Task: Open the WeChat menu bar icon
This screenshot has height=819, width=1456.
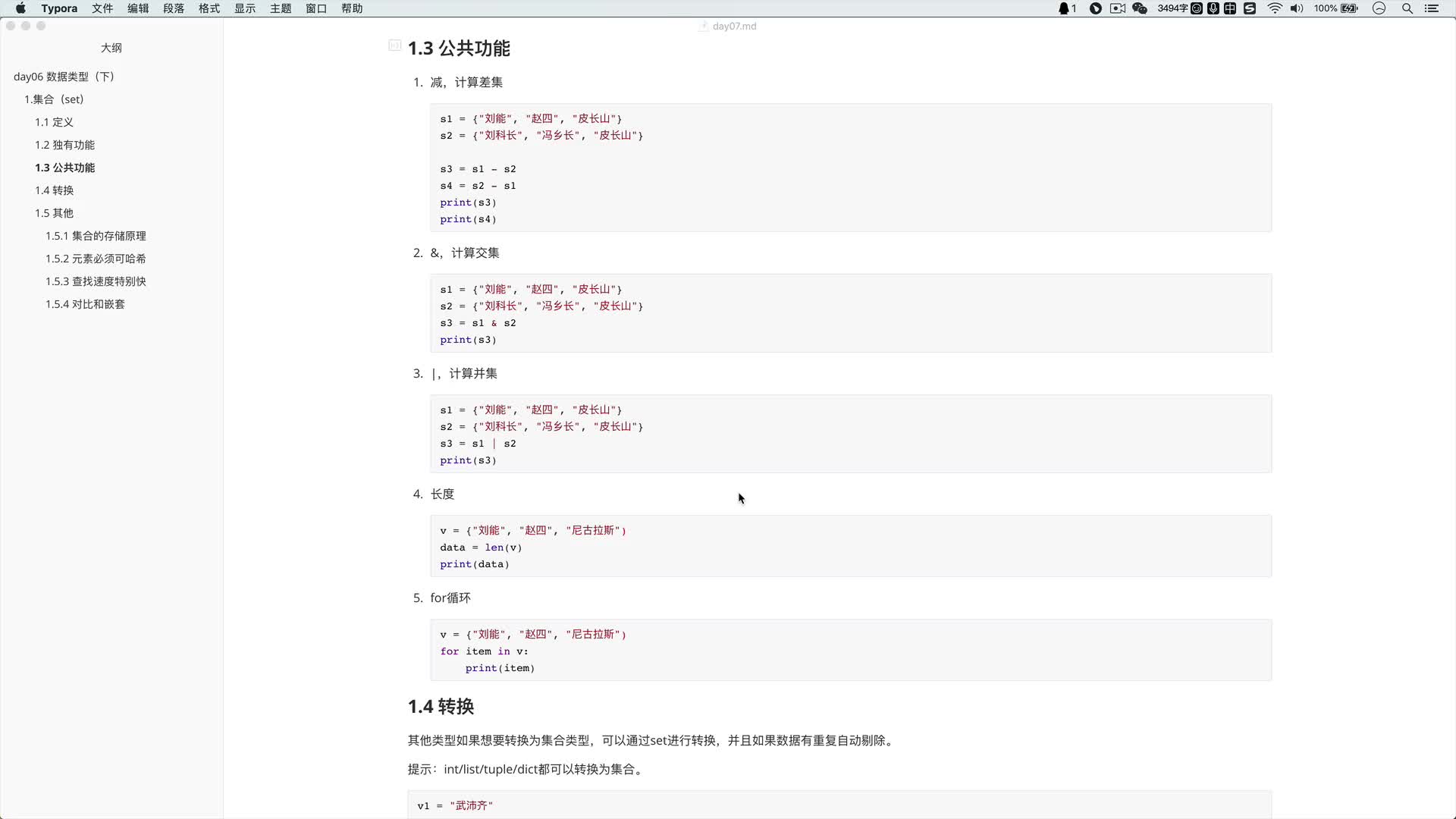Action: (1139, 8)
